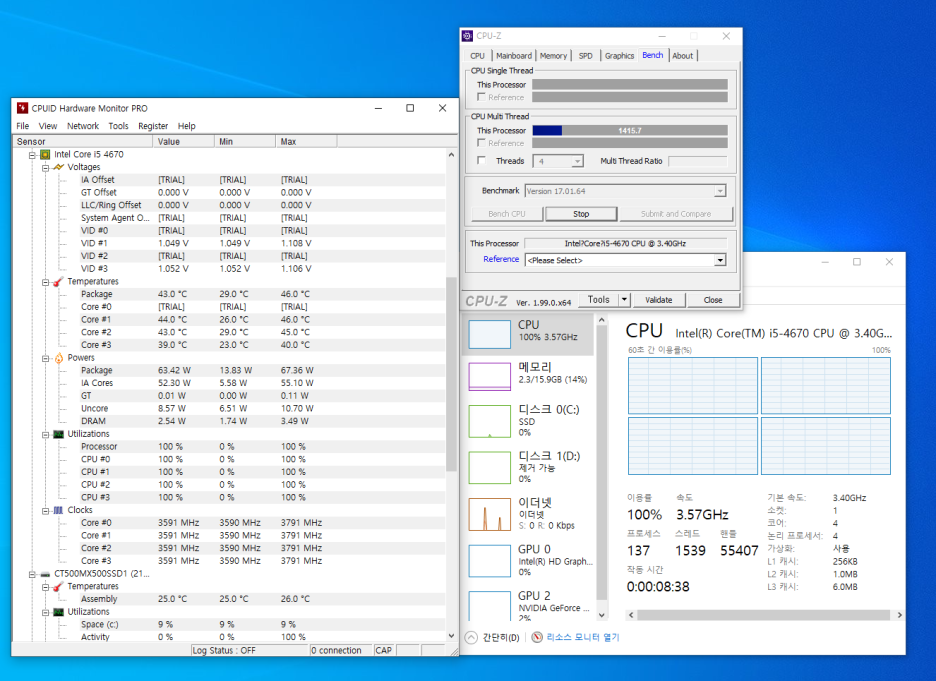The width and height of the screenshot is (936, 681).
Task: Switch to the Graphics tab in CPU-Z
Action: click(x=619, y=56)
